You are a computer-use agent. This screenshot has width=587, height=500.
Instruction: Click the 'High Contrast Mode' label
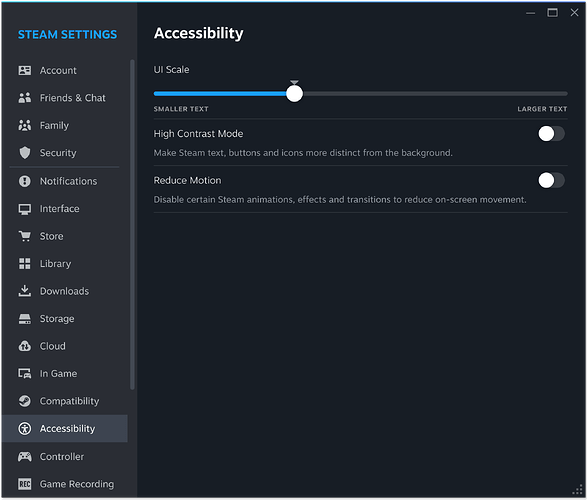pyautogui.click(x=198, y=134)
